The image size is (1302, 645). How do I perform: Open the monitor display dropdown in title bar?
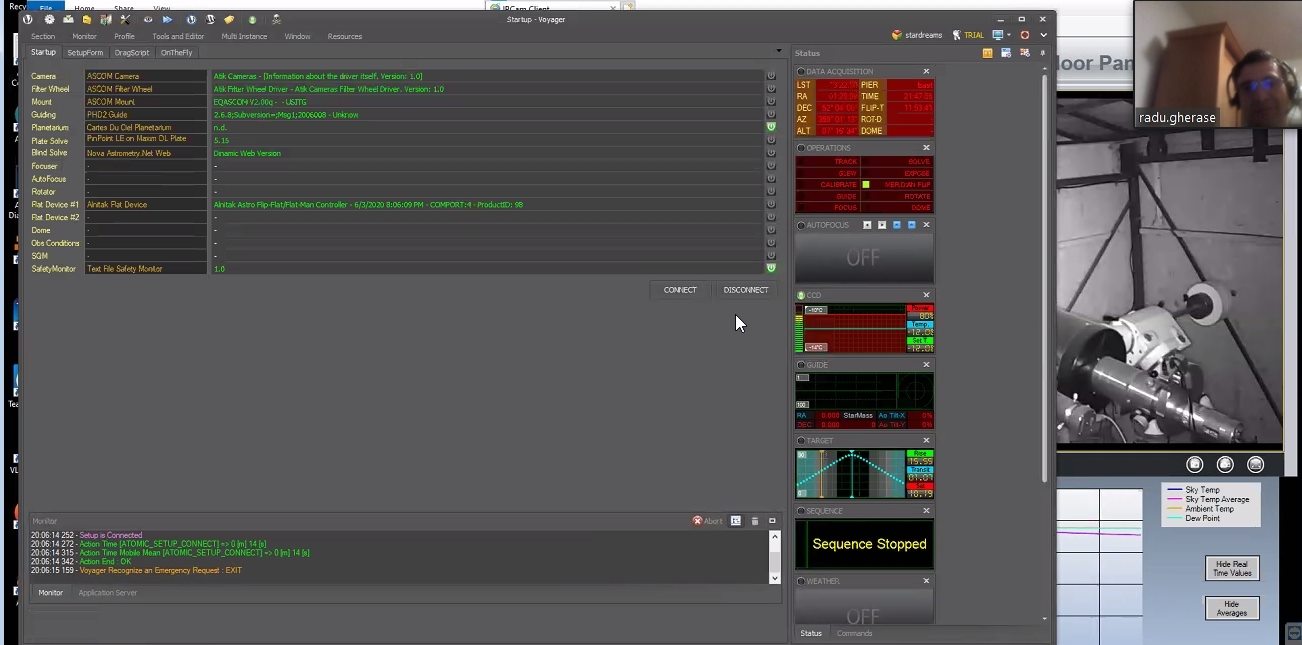[1001, 35]
